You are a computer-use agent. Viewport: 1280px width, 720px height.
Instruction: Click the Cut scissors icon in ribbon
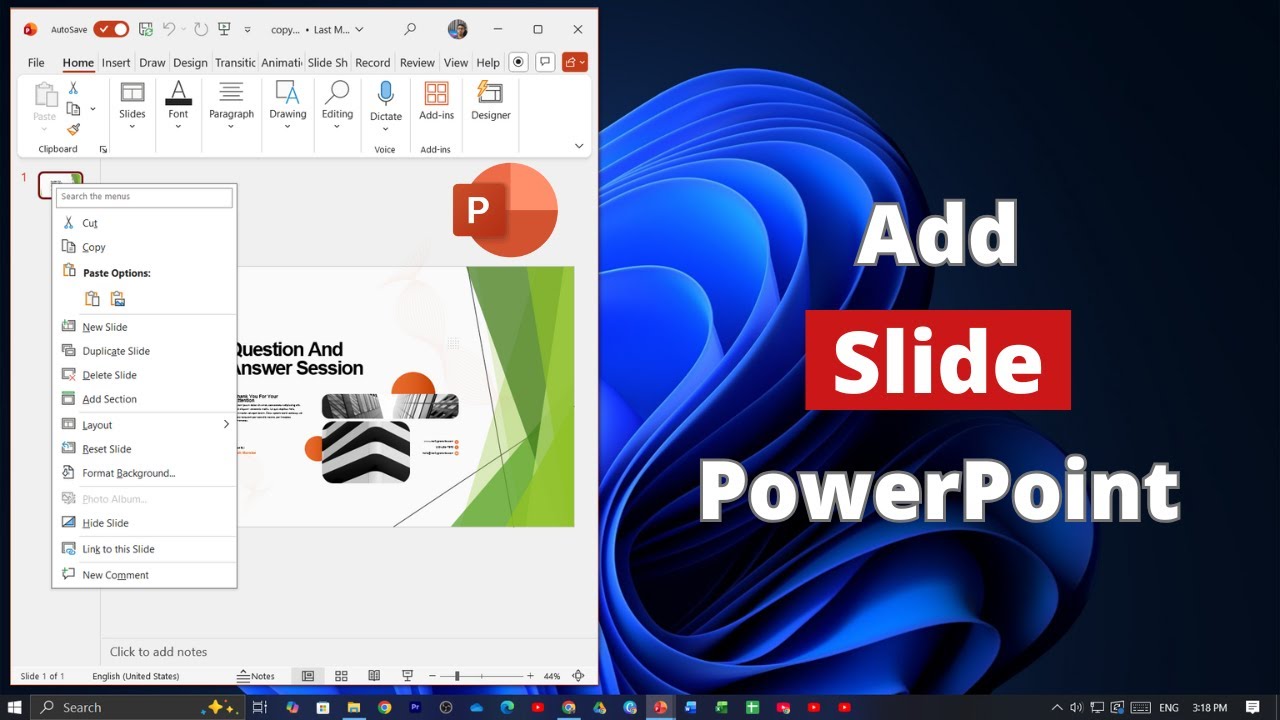pos(73,88)
